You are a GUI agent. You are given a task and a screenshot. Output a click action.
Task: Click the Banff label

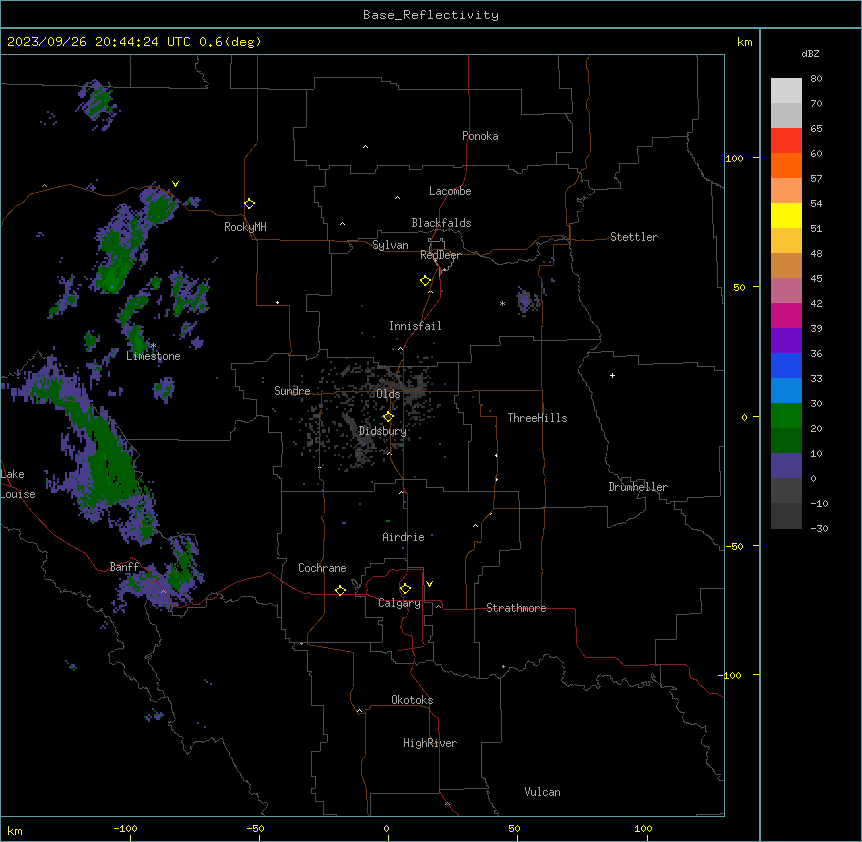pos(124,567)
